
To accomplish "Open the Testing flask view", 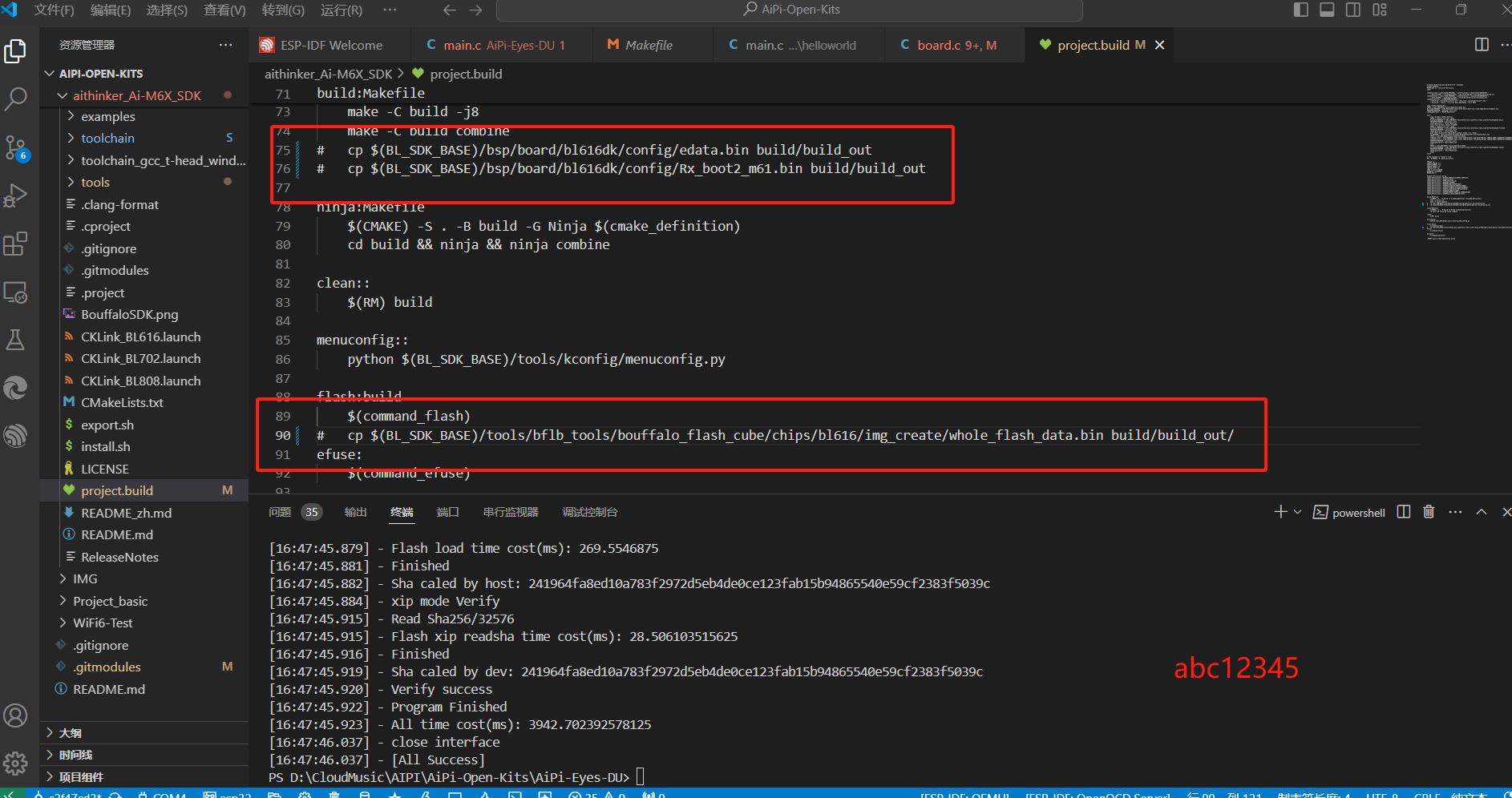I will click(x=15, y=340).
